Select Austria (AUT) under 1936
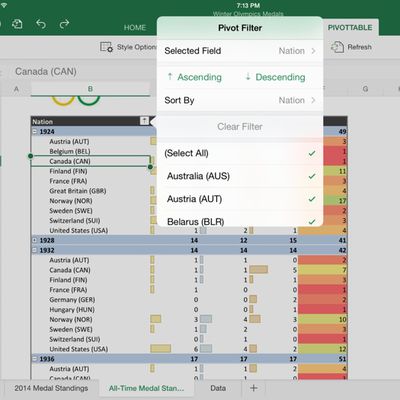400x400 pixels. [x=69, y=369]
